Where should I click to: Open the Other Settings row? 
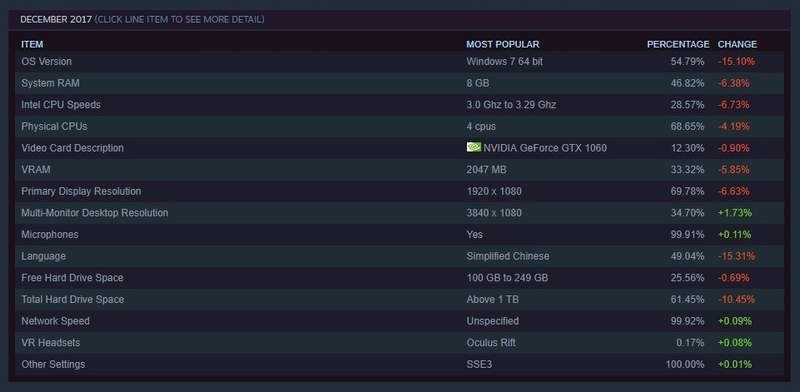click(x=399, y=364)
